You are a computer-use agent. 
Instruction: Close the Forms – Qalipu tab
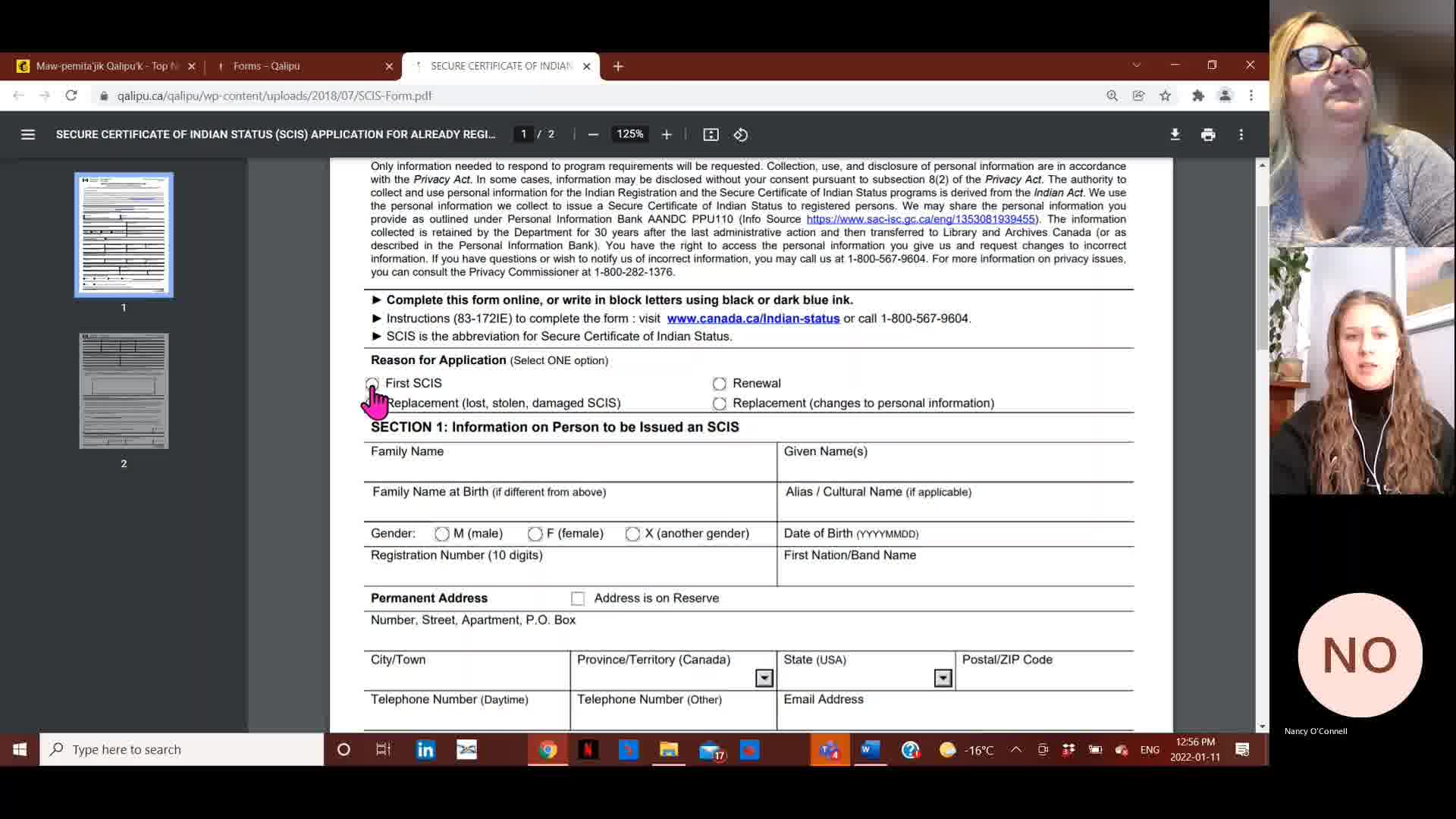coord(389,66)
